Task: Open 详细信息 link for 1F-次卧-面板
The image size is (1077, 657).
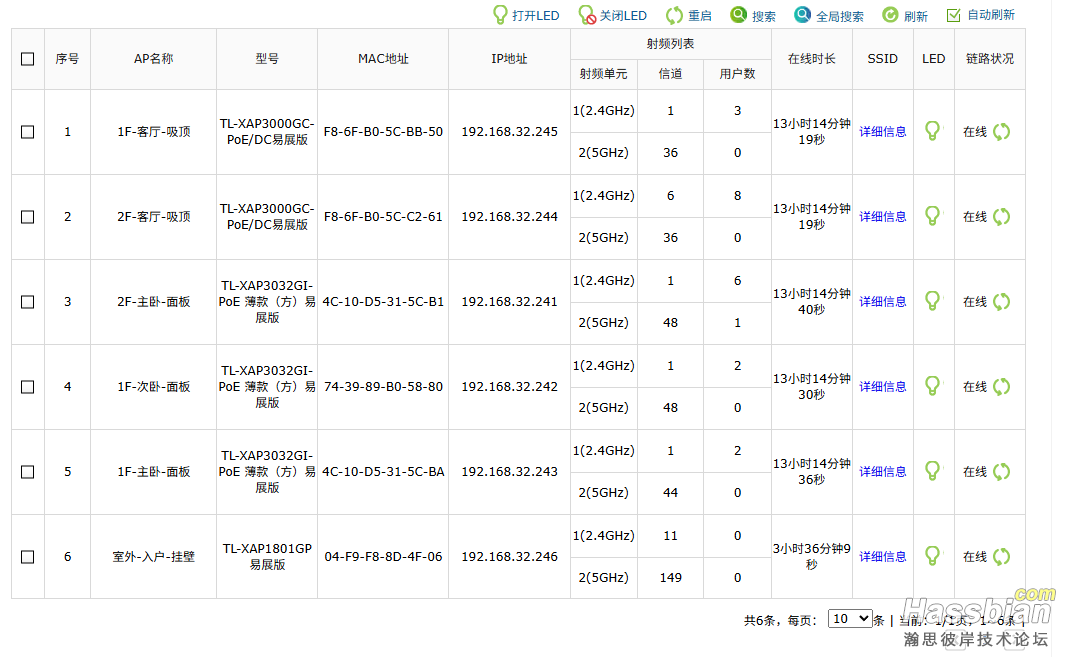Action: point(883,387)
